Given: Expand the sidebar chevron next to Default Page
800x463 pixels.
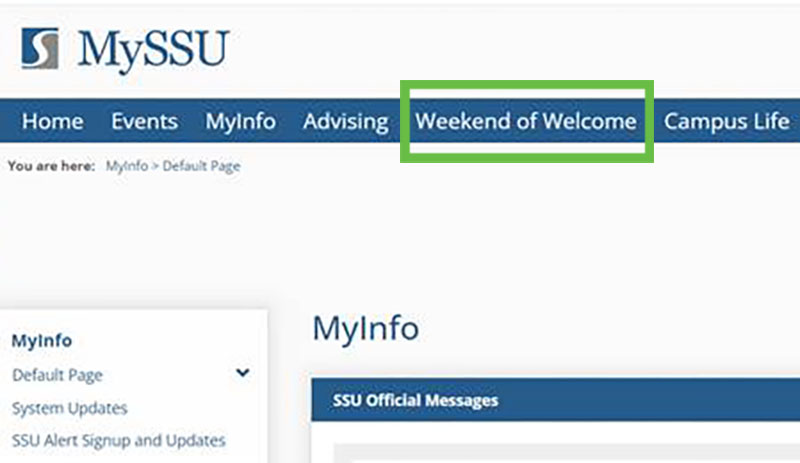Looking at the screenshot, I should coord(242,373).
